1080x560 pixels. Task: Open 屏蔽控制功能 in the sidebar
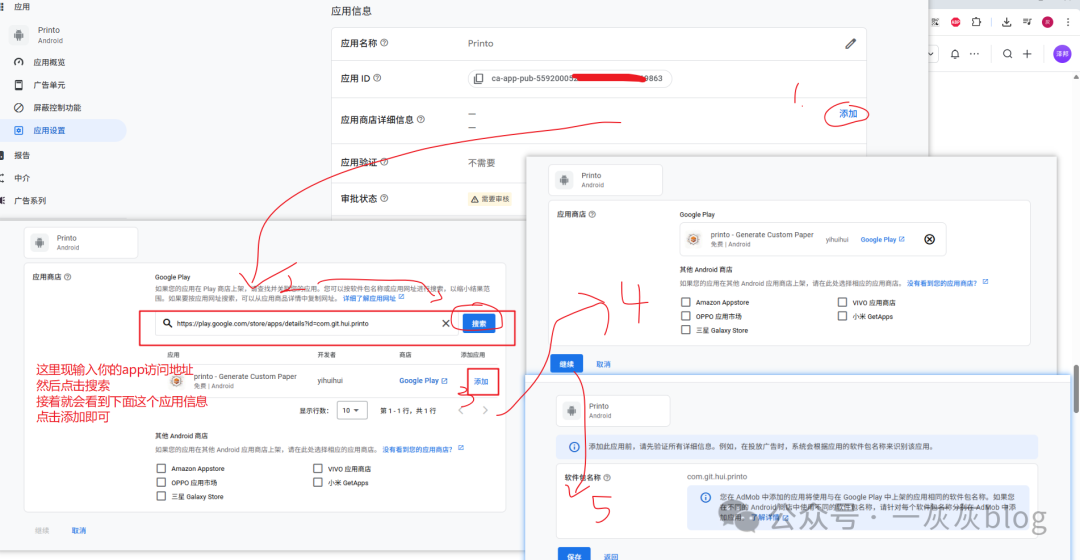pos(56,107)
